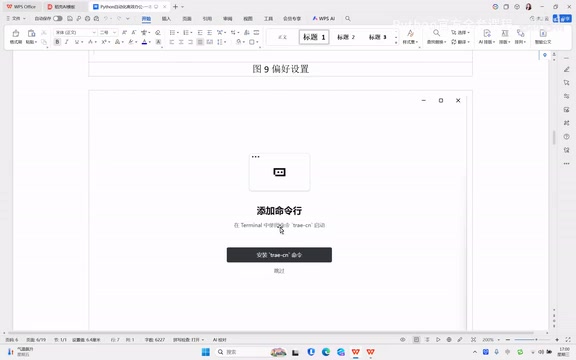
Task: Open Microsoft Edge from taskbar
Action: click(326, 352)
